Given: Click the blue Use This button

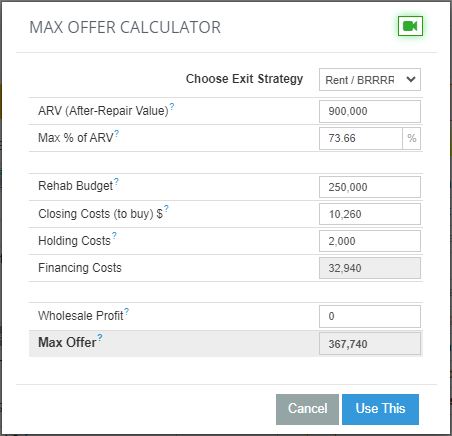Looking at the screenshot, I should pyautogui.click(x=380, y=409).
